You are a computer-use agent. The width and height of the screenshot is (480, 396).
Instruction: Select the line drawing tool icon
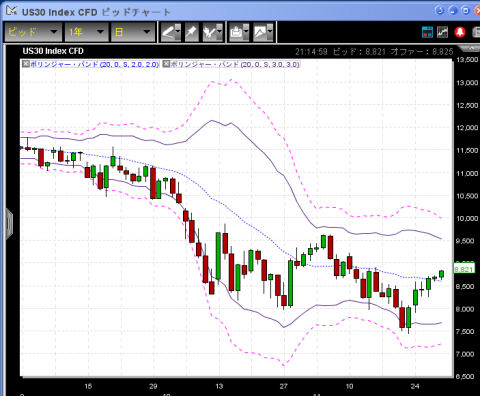168,32
